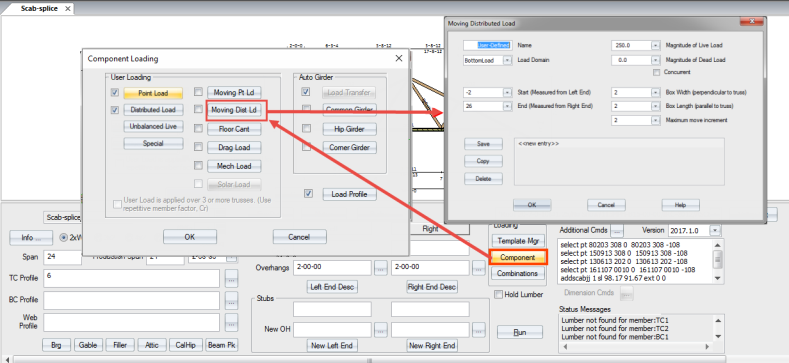Delete the load entry
This screenshot has height=363, width=789.
tap(483, 179)
